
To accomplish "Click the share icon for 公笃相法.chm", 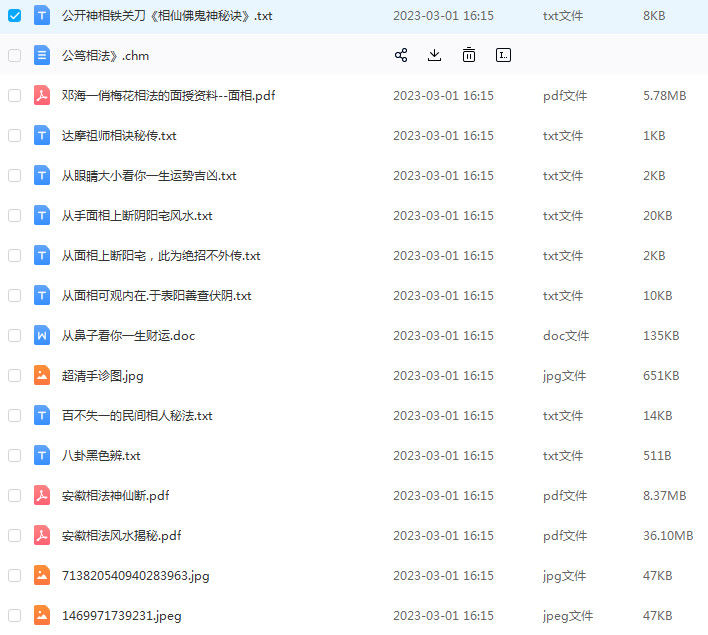I will 401,56.
